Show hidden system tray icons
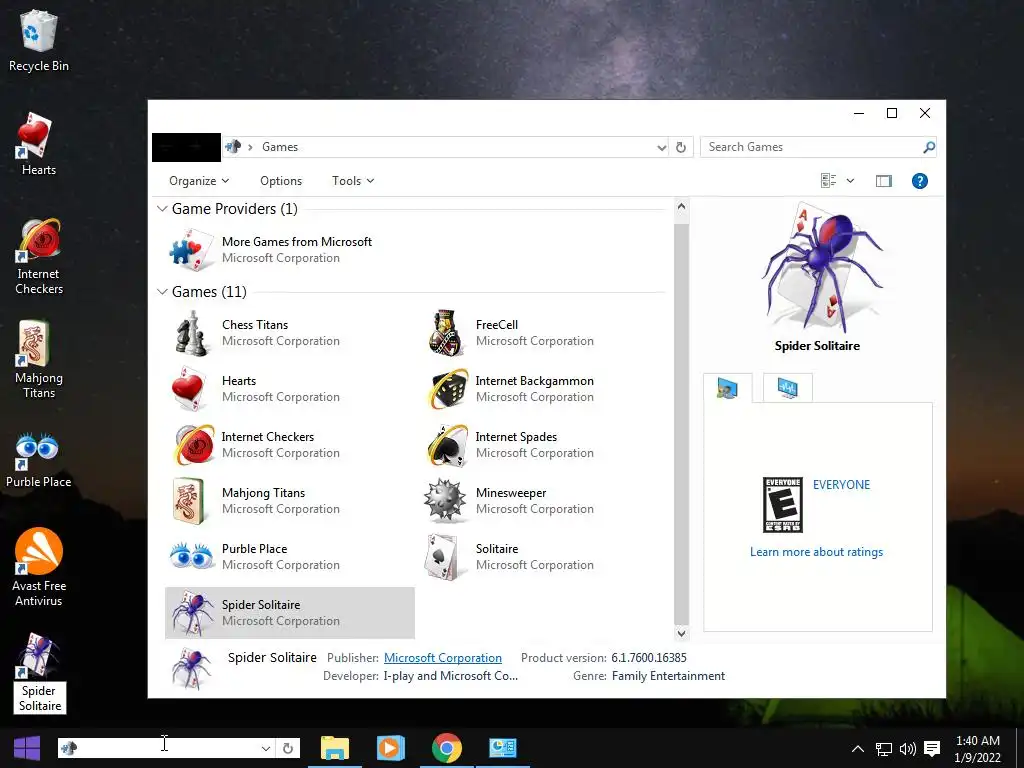 pyautogui.click(x=858, y=748)
